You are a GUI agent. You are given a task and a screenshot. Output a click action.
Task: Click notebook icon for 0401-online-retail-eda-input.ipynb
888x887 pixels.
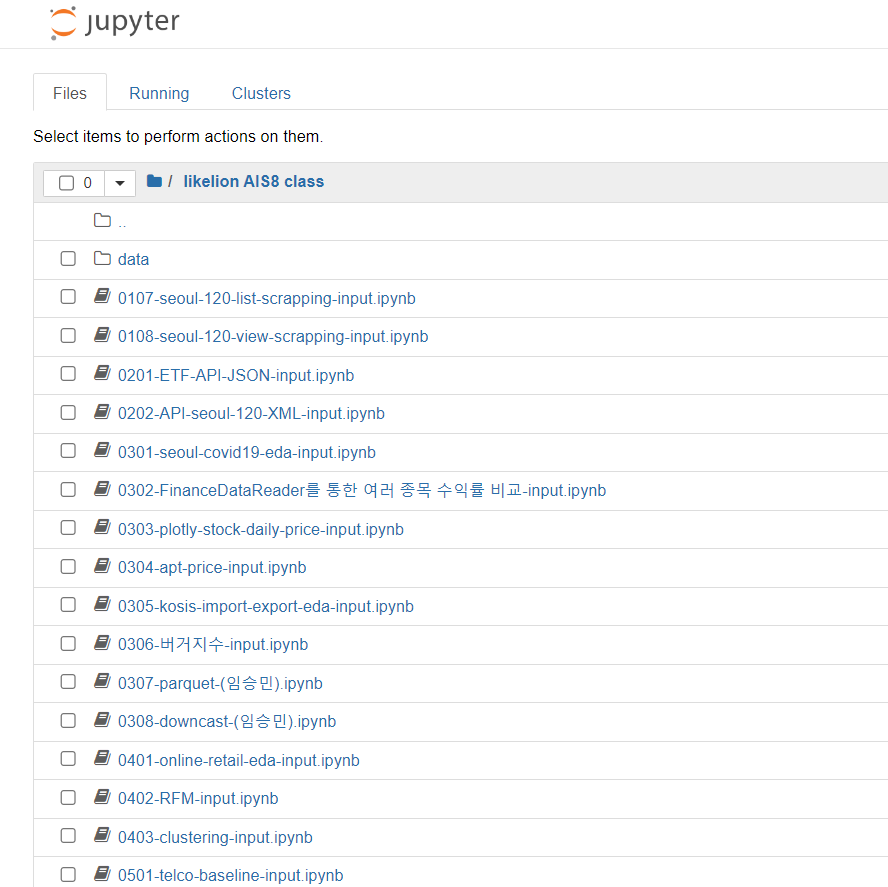click(102, 758)
